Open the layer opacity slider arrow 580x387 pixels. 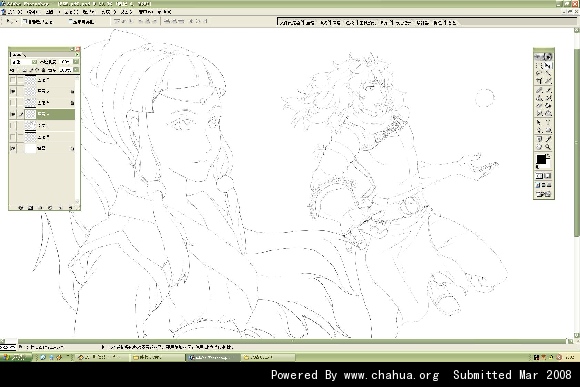pyautogui.click(x=76, y=62)
